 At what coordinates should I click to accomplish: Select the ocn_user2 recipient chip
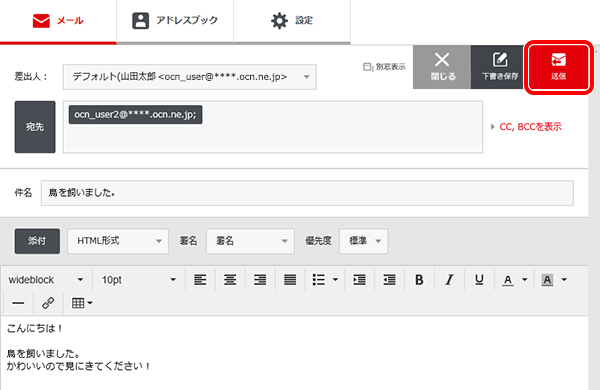[x=135, y=114]
